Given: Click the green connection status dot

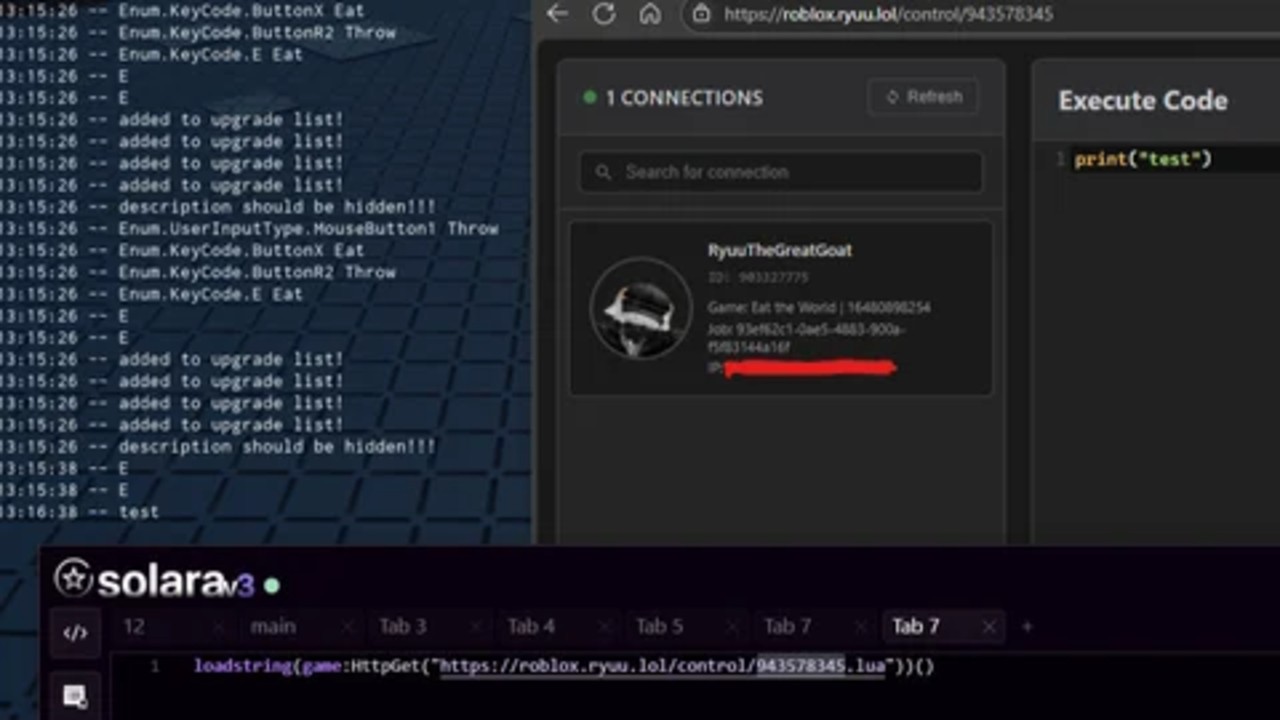Looking at the screenshot, I should (590, 97).
